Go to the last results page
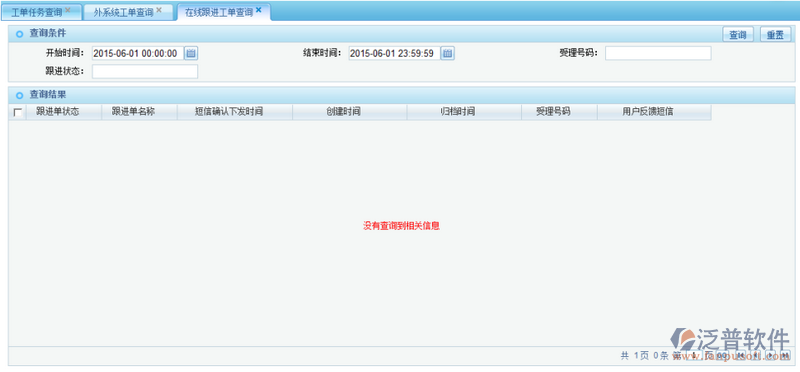This screenshot has height=372, width=800. (x=785, y=355)
